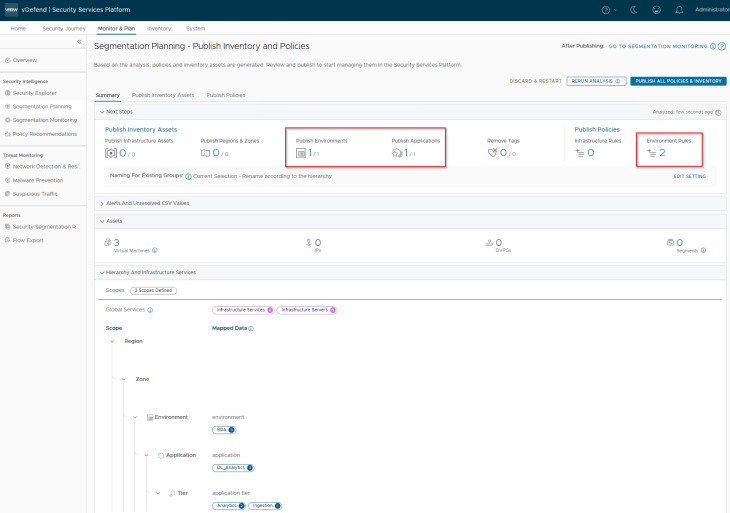Image resolution: width=730 pixels, height=513 pixels.
Task: Collapse the left sidebar with double-chevron icon
Action: click(79, 42)
